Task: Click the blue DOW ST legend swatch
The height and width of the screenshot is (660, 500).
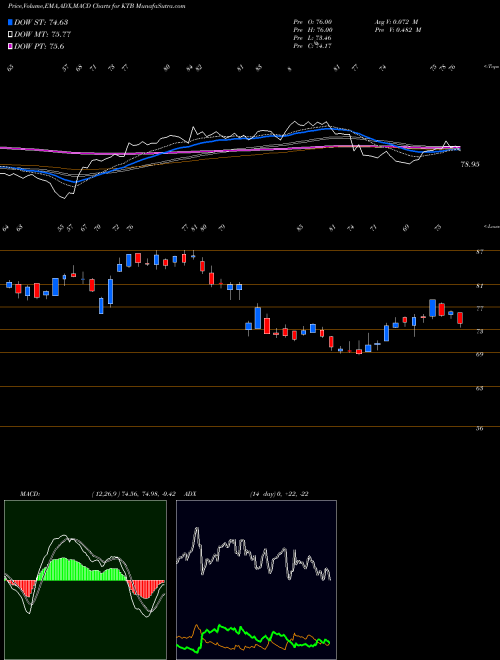Action: [10, 22]
